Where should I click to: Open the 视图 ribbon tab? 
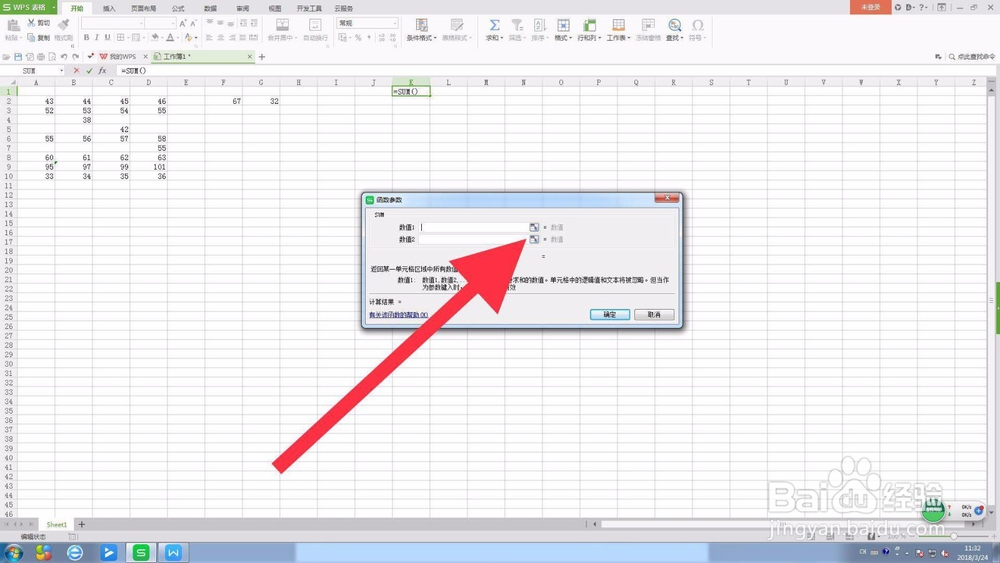pyautogui.click(x=275, y=8)
